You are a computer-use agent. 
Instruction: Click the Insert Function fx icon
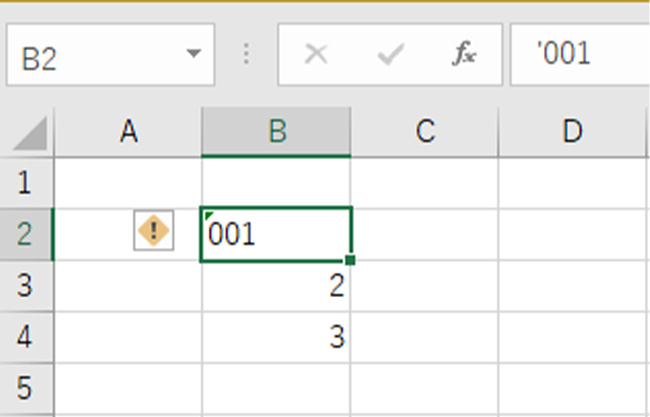point(463,55)
